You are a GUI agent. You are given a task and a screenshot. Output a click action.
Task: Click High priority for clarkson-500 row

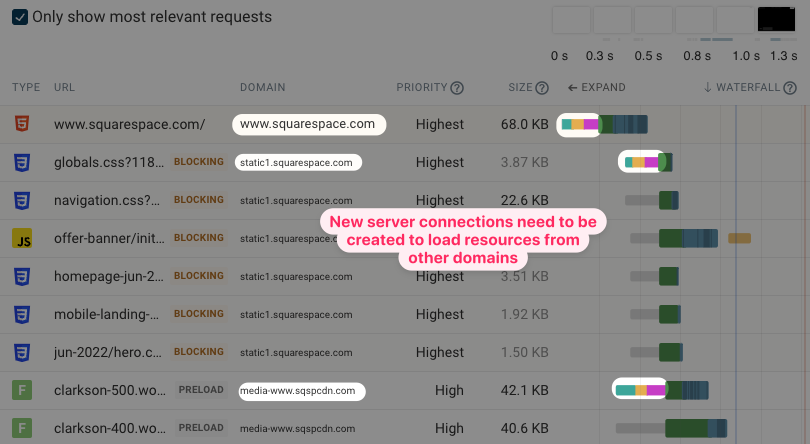tap(449, 390)
